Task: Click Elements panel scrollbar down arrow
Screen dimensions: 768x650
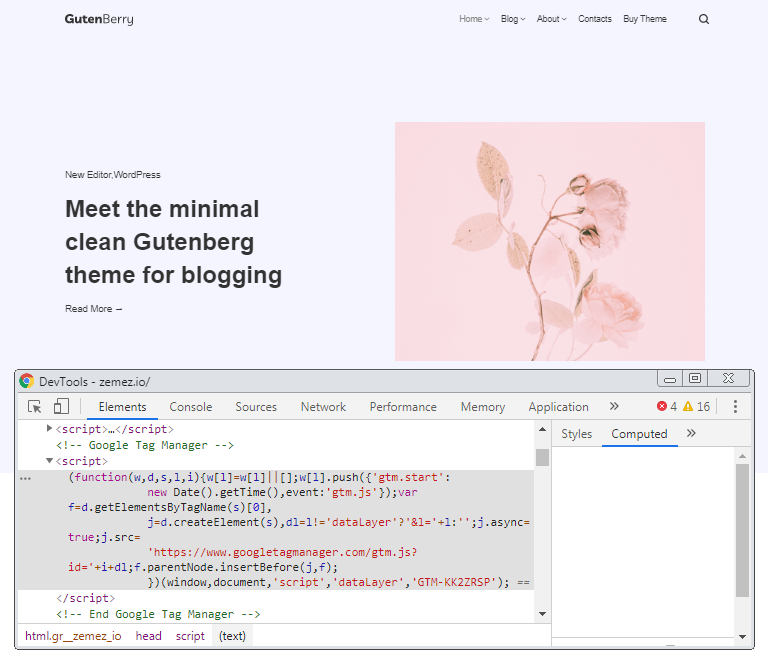Action: pos(542,614)
